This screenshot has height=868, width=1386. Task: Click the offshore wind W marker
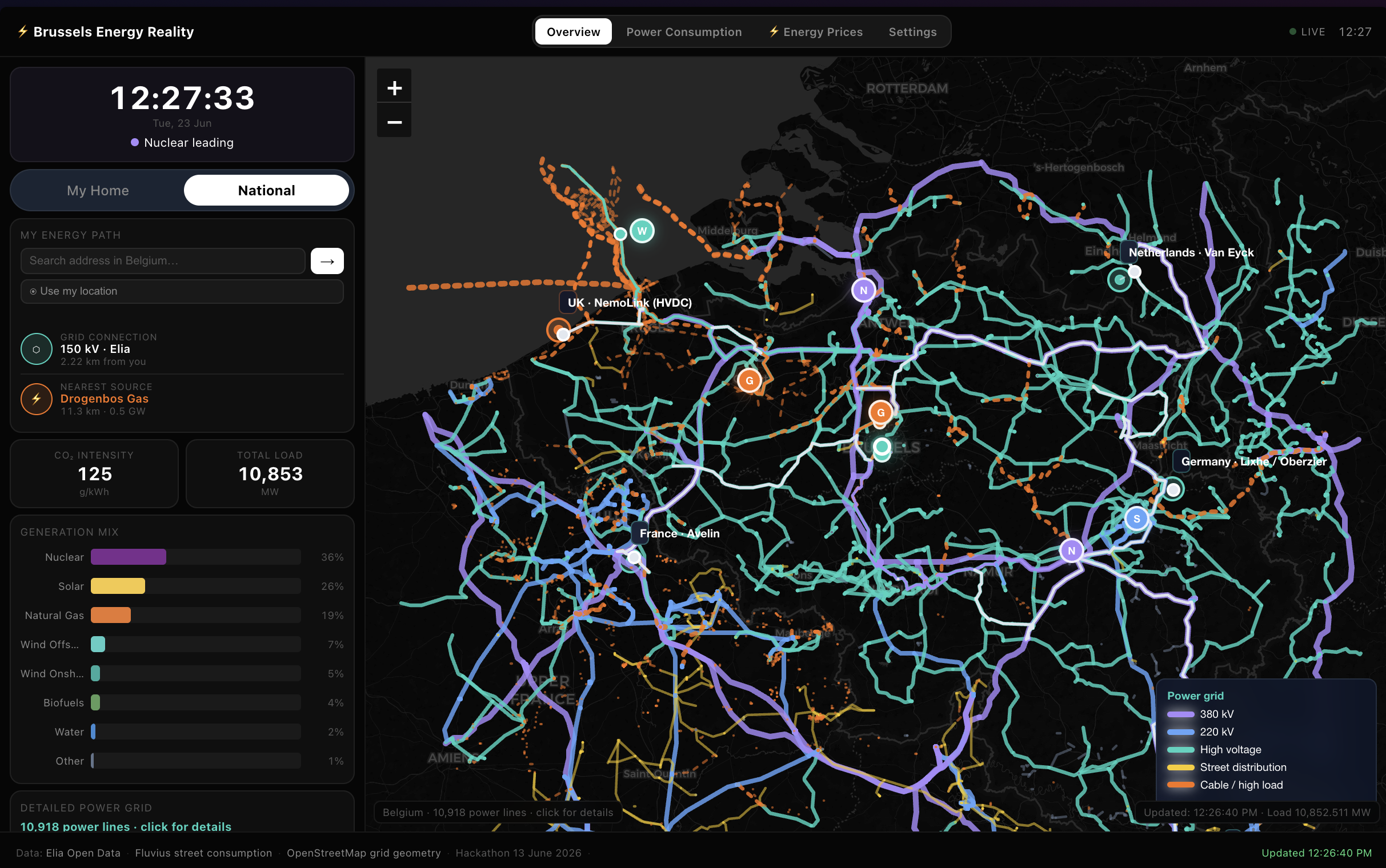642,231
